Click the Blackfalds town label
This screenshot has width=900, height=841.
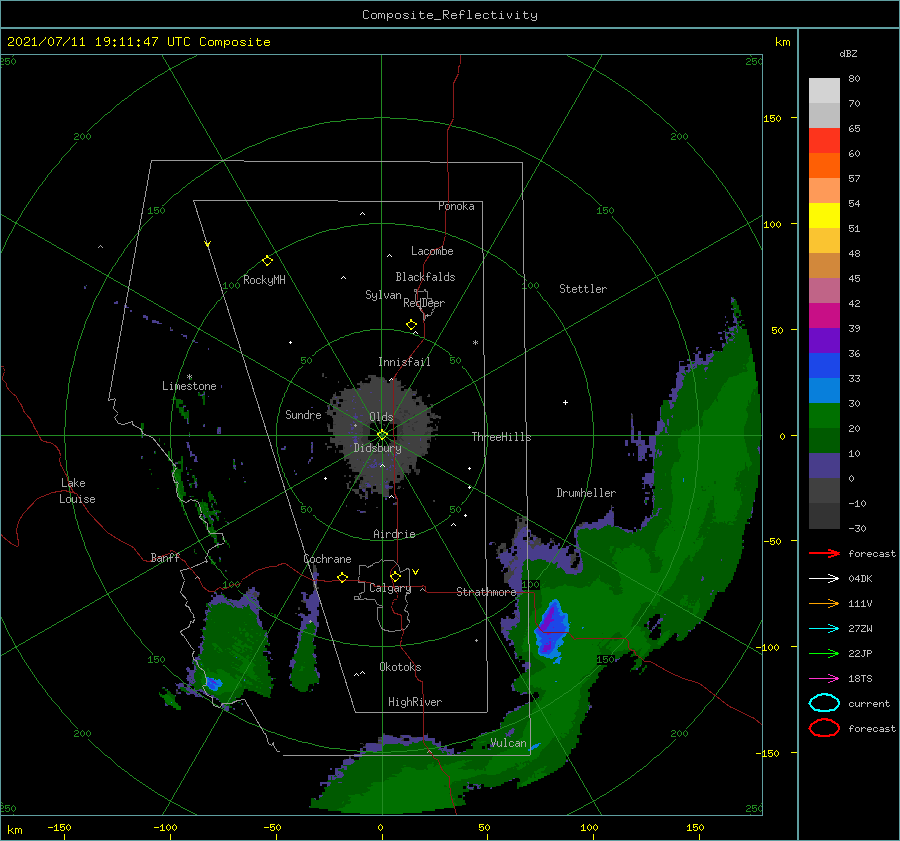coord(425,277)
